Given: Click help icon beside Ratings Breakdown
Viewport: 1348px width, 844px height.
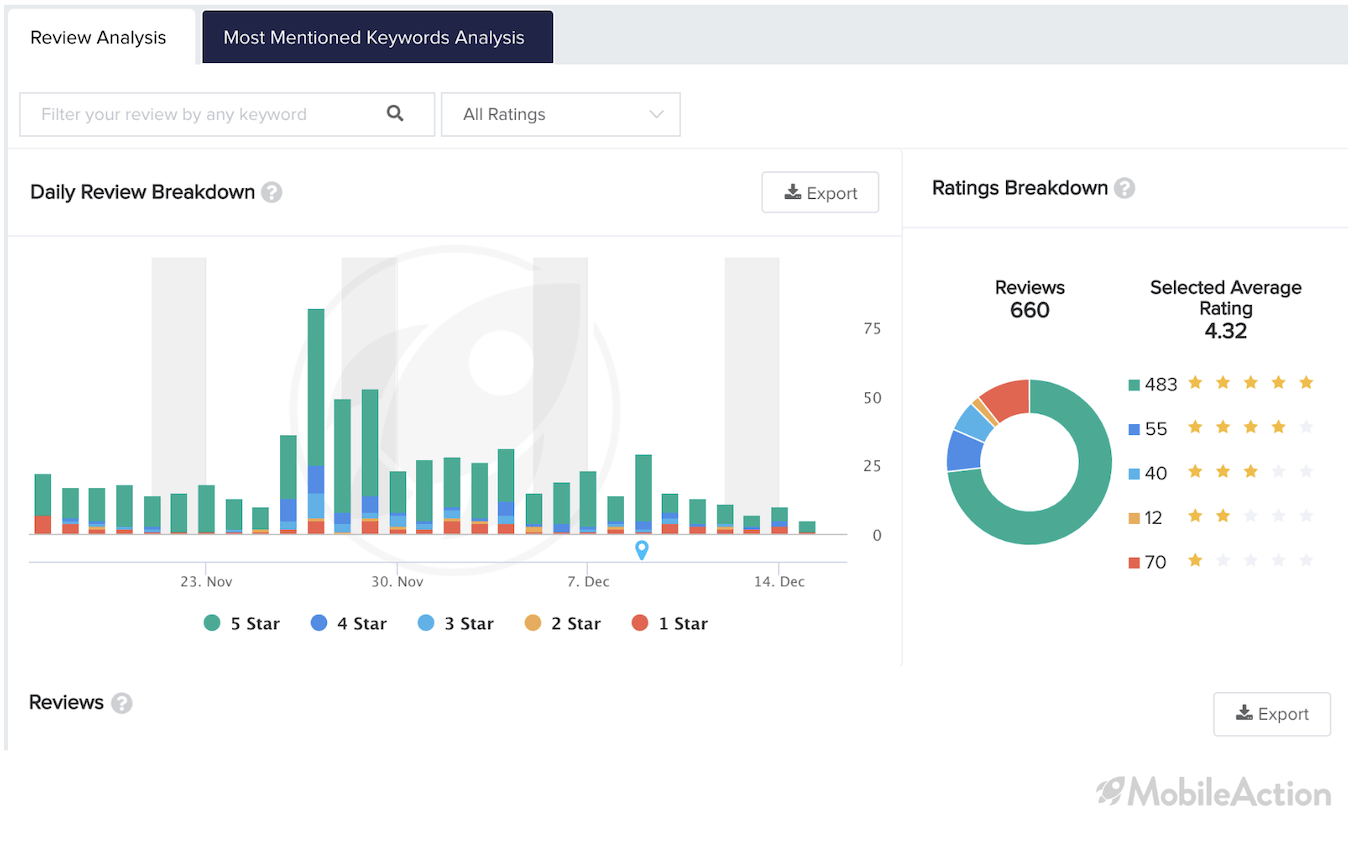Looking at the screenshot, I should (1125, 188).
